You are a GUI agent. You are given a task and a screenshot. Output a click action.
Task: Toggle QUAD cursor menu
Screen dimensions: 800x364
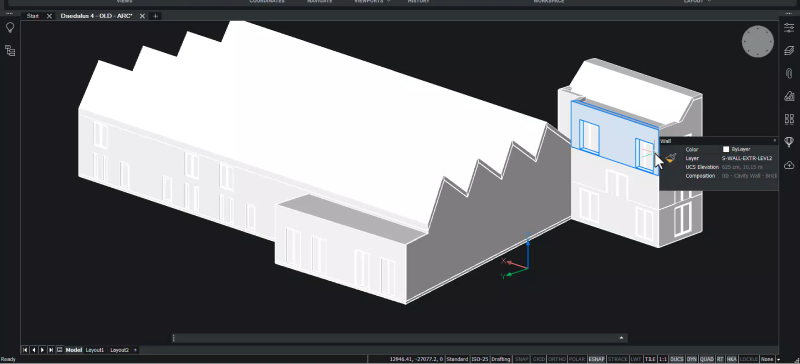707,359
